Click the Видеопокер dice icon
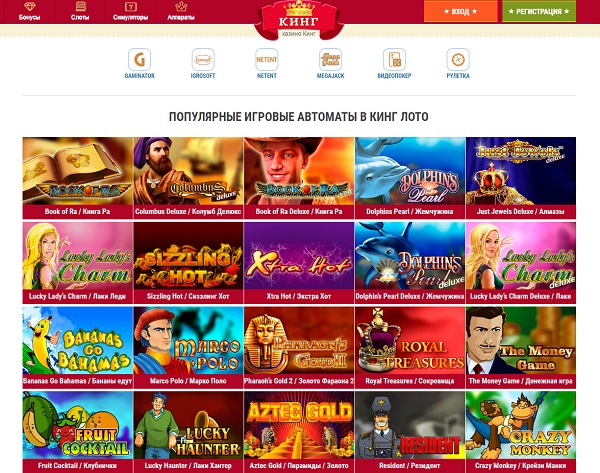600x473 pixels. pos(394,59)
